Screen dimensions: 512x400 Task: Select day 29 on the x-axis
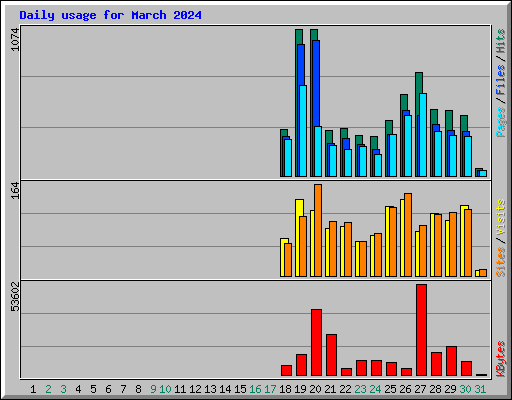[450, 389]
